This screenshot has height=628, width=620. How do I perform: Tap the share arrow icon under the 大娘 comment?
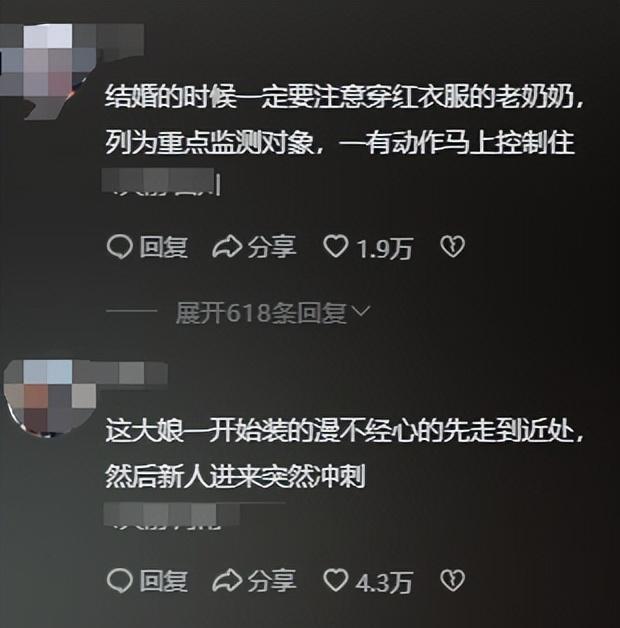(227, 581)
